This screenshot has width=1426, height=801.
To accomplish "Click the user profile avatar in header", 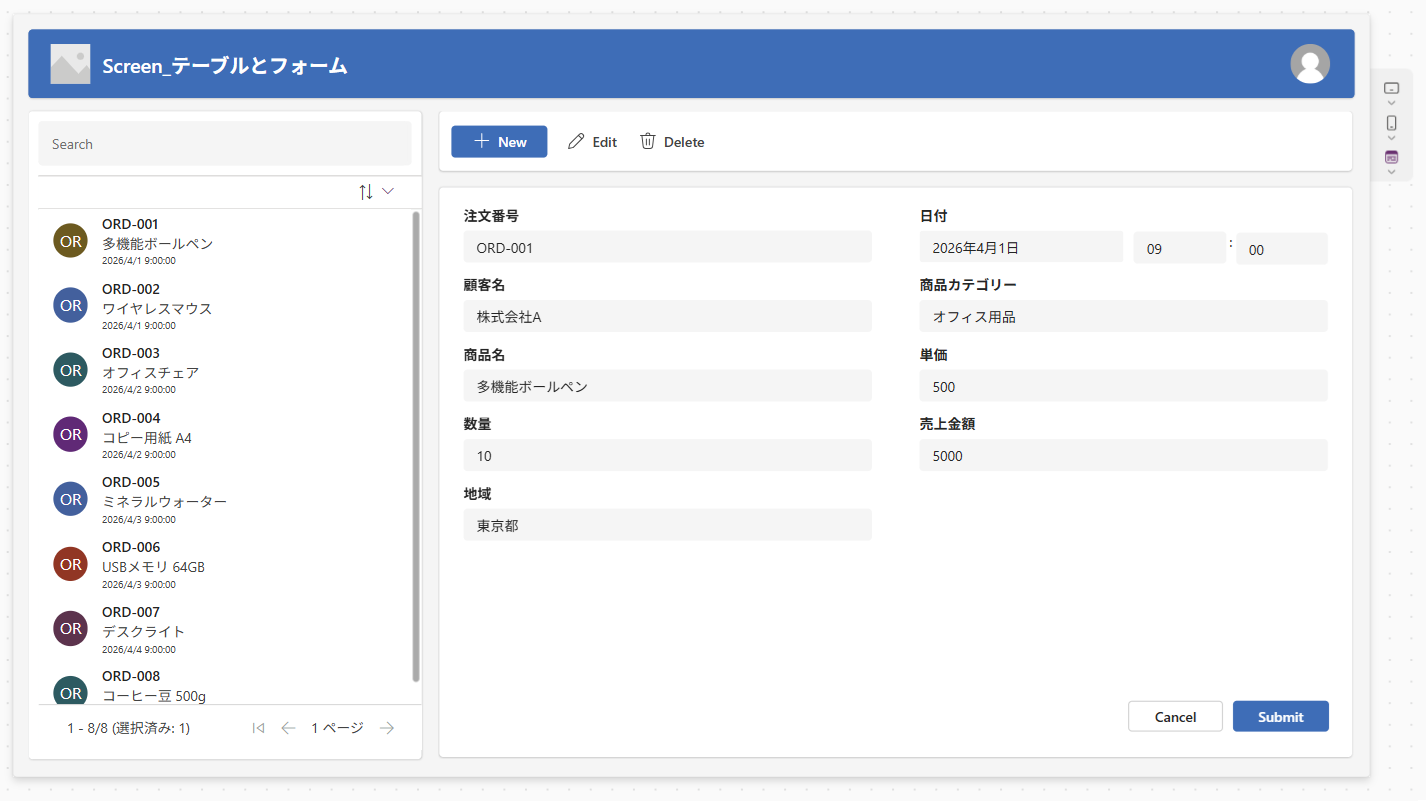I will coord(1310,64).
